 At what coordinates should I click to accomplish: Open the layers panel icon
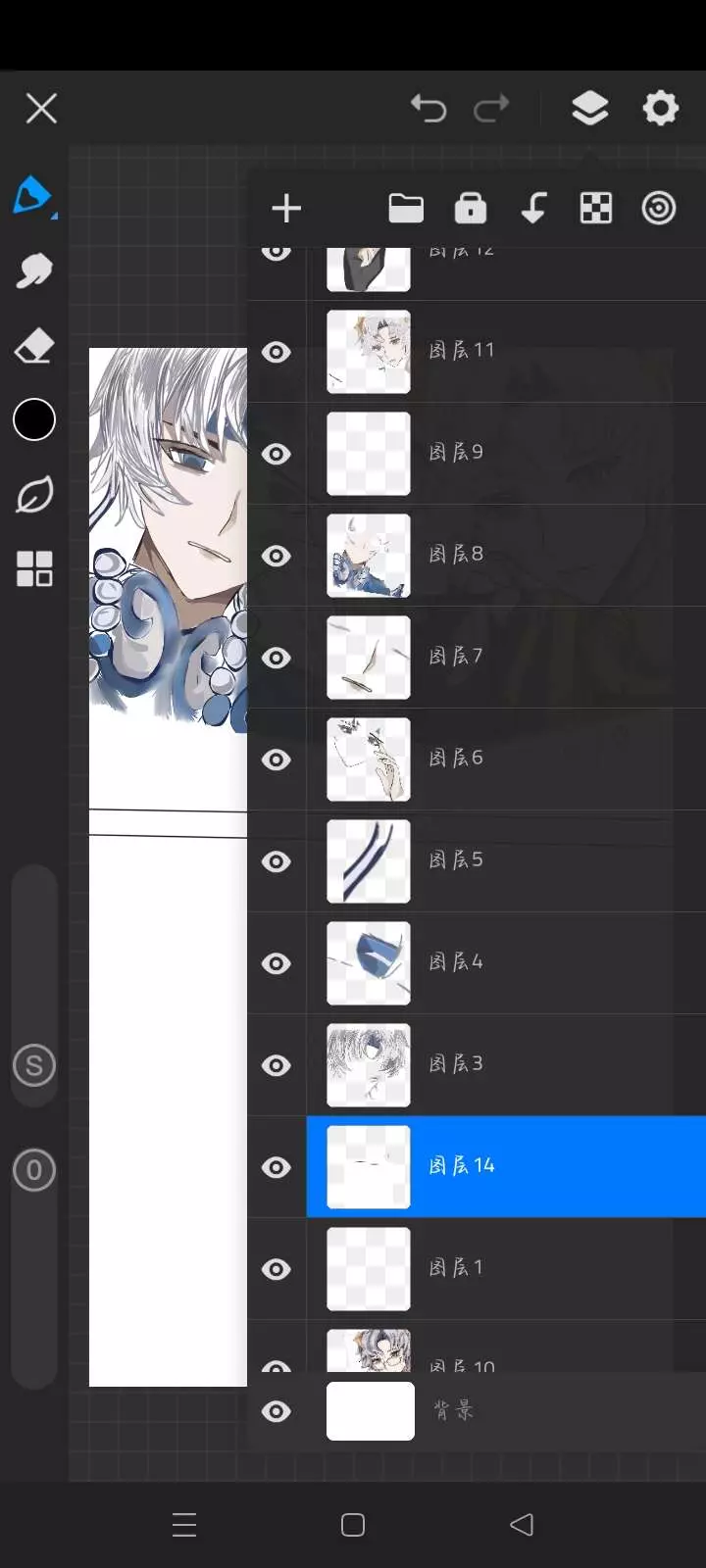click(x=589, y=108)
